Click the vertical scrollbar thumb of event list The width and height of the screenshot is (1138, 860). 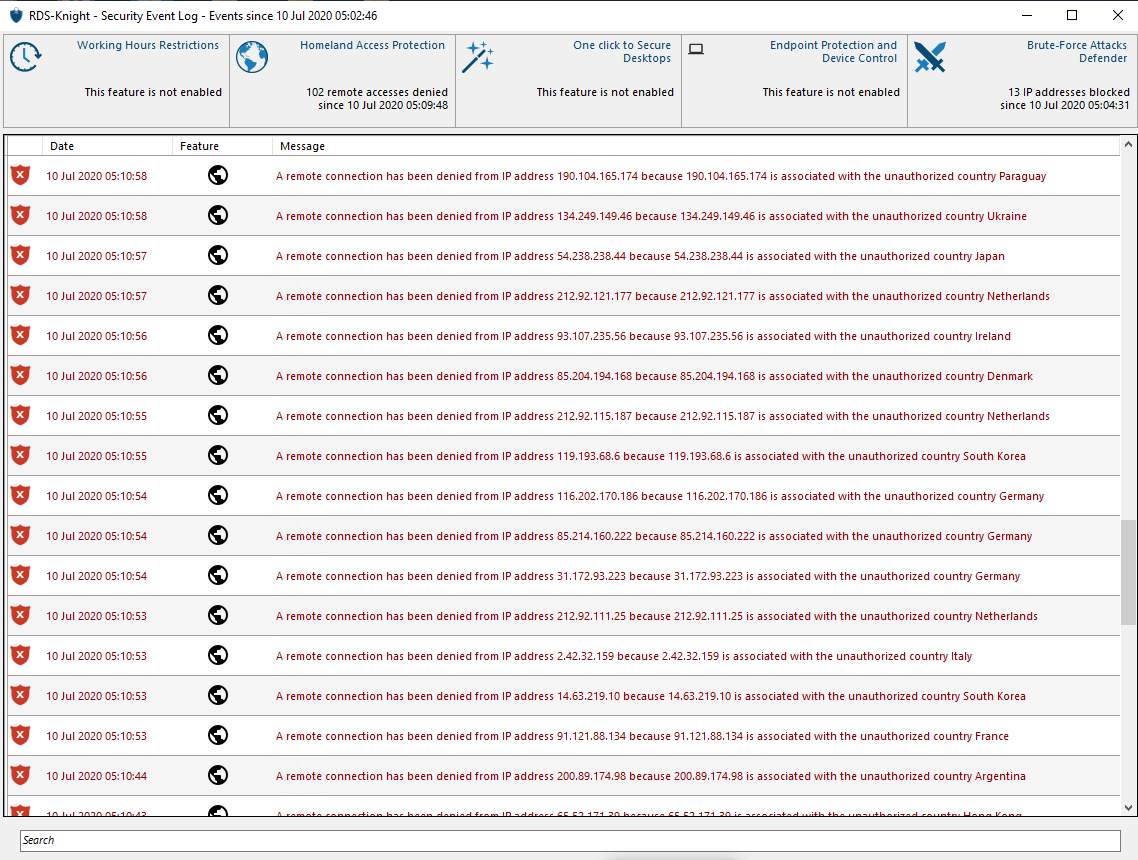(x=1128, y=572)
